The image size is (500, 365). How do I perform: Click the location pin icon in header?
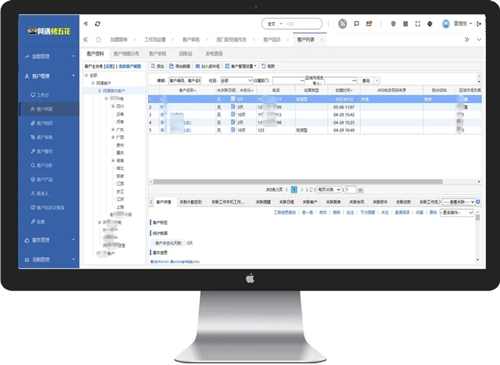(x=393, y=24)
